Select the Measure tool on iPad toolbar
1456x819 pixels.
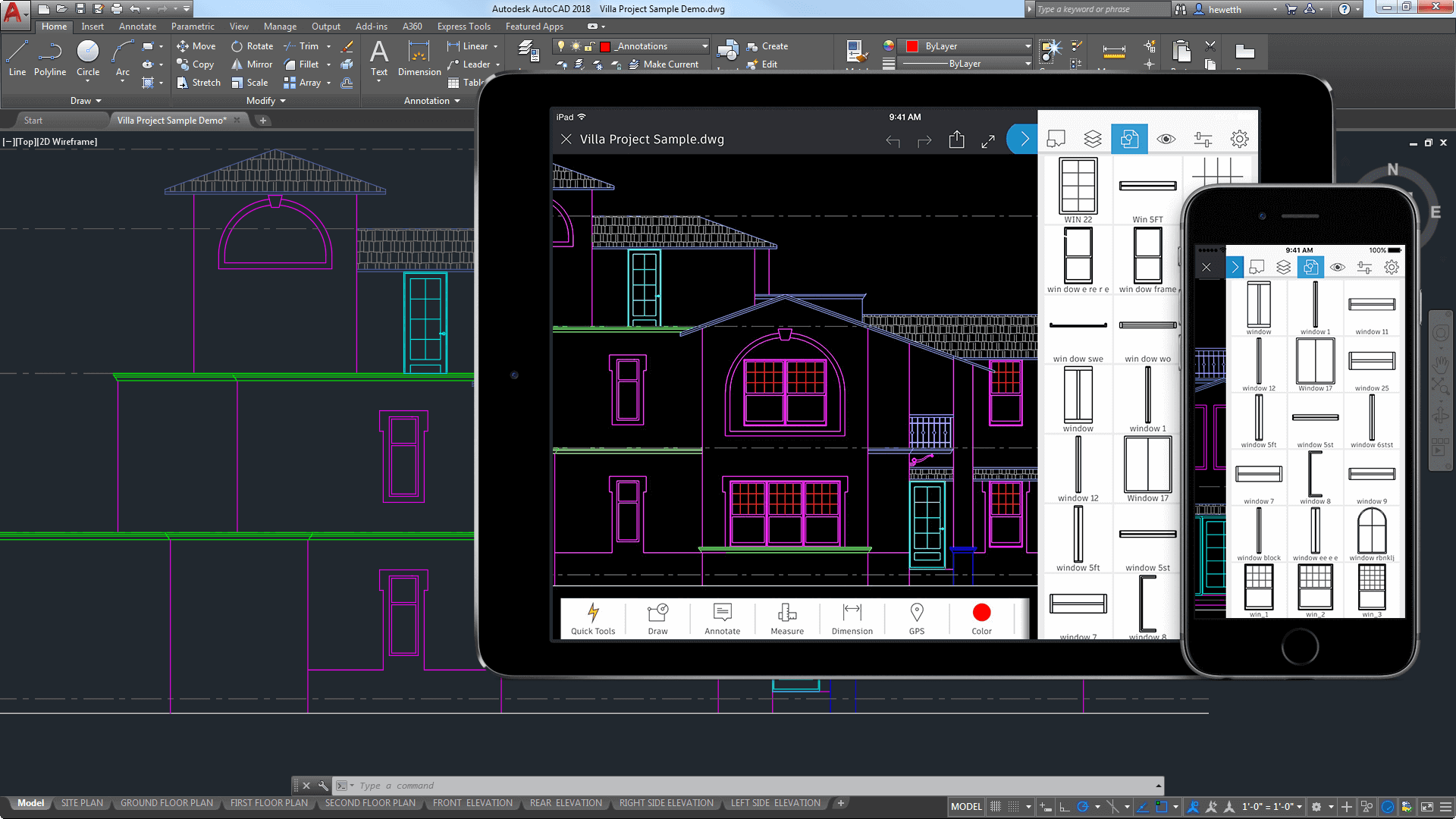pos(787,618)
